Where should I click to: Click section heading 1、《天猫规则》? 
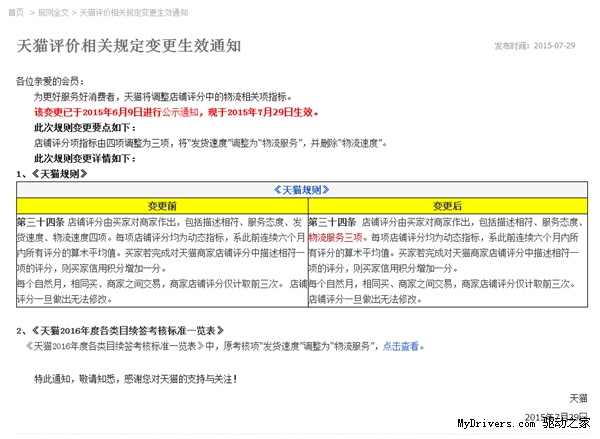52,174
